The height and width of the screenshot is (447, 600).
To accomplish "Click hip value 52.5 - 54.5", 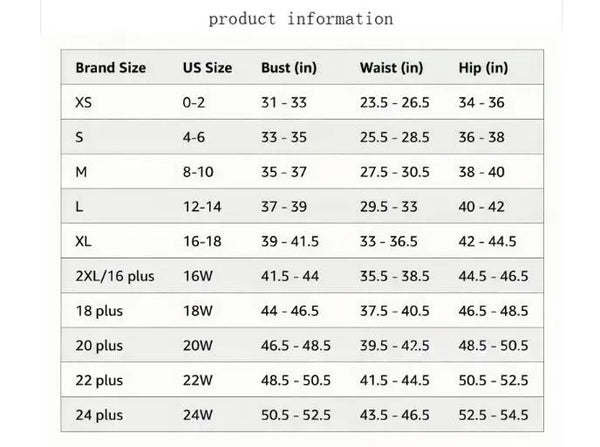I will click(x=494, y=415).
